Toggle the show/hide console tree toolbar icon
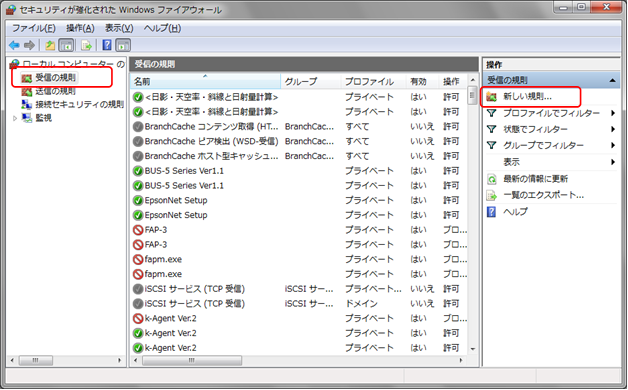Screen dimensions: 628x390 [x=66, y=45]
